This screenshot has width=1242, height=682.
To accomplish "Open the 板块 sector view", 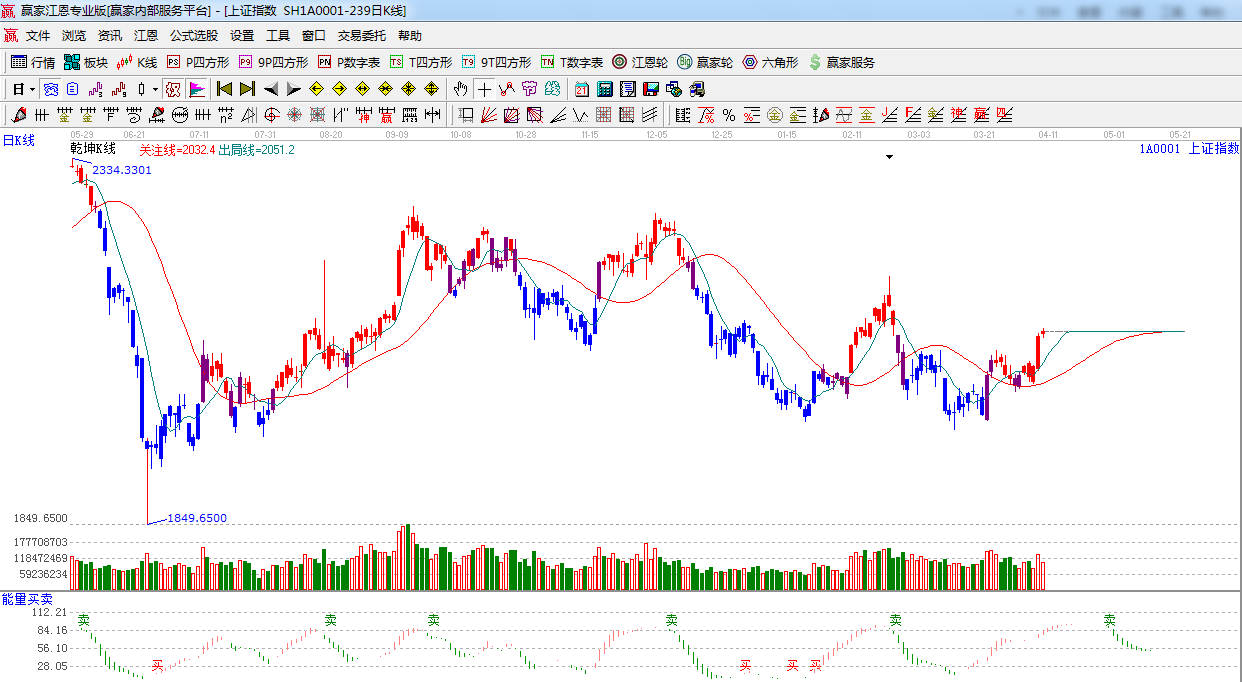I will tap(86, 62).
